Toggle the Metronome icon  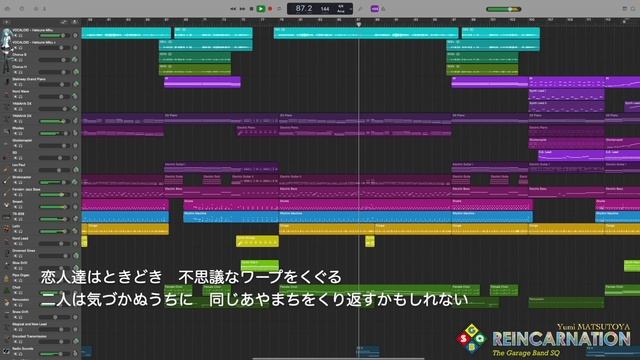(384, 9)
